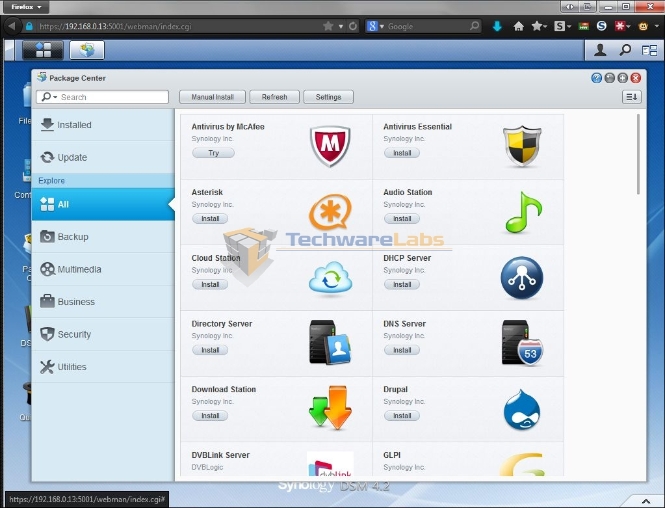Install Audio Station
This screenshot has width=665, height=508.
pos(402,218)
